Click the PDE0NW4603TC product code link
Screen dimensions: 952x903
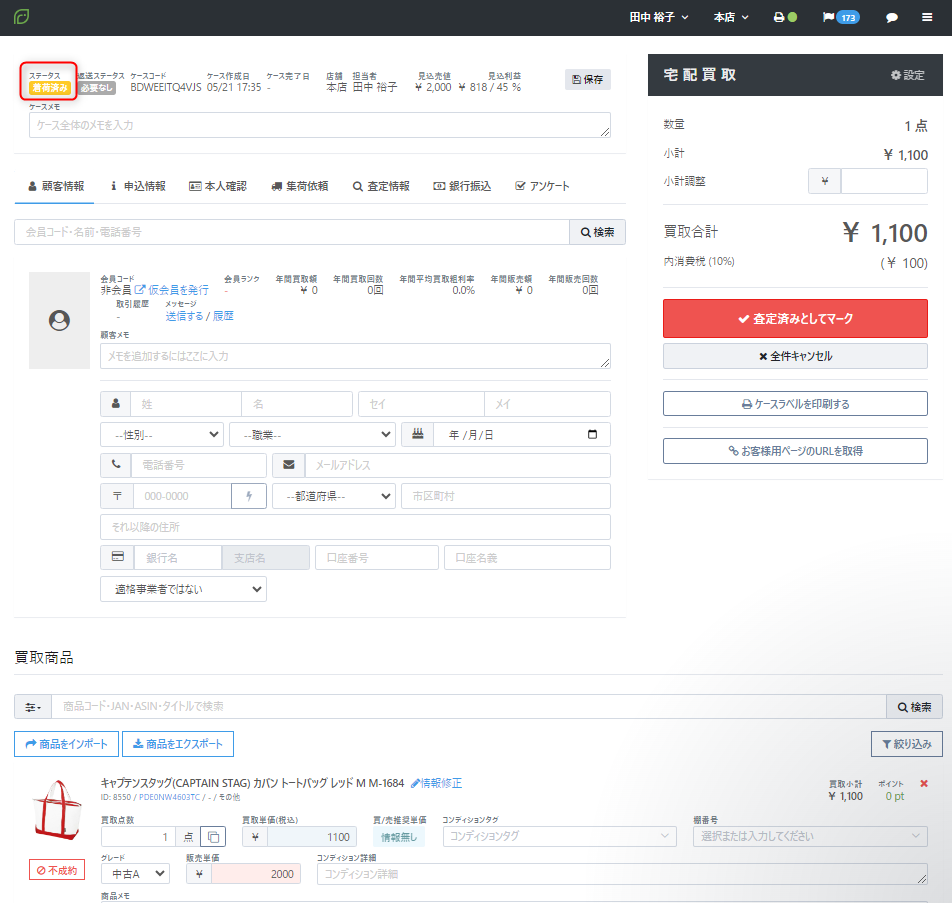tap(169, 797)
